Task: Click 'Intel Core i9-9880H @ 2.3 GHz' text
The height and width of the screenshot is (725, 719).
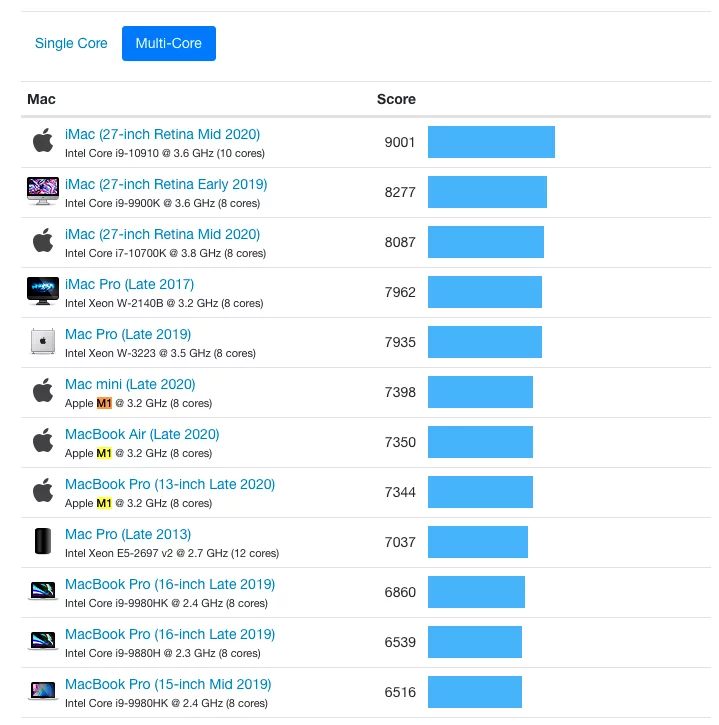Action: click(x=140, y=653)
